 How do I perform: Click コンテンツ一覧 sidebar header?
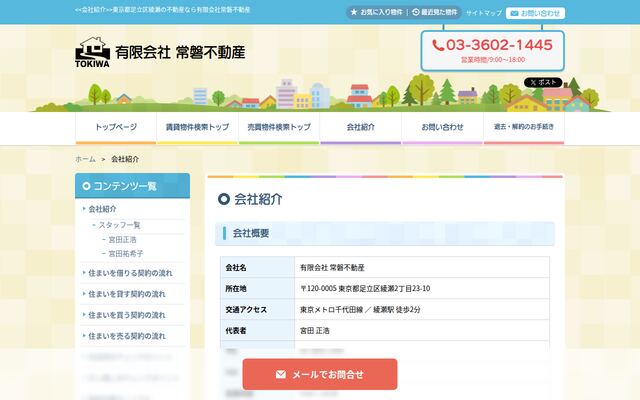(132, 186)
